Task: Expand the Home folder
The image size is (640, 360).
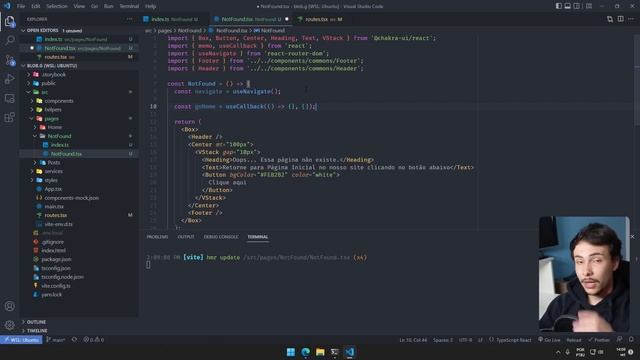Action: (x=35, y=127)
